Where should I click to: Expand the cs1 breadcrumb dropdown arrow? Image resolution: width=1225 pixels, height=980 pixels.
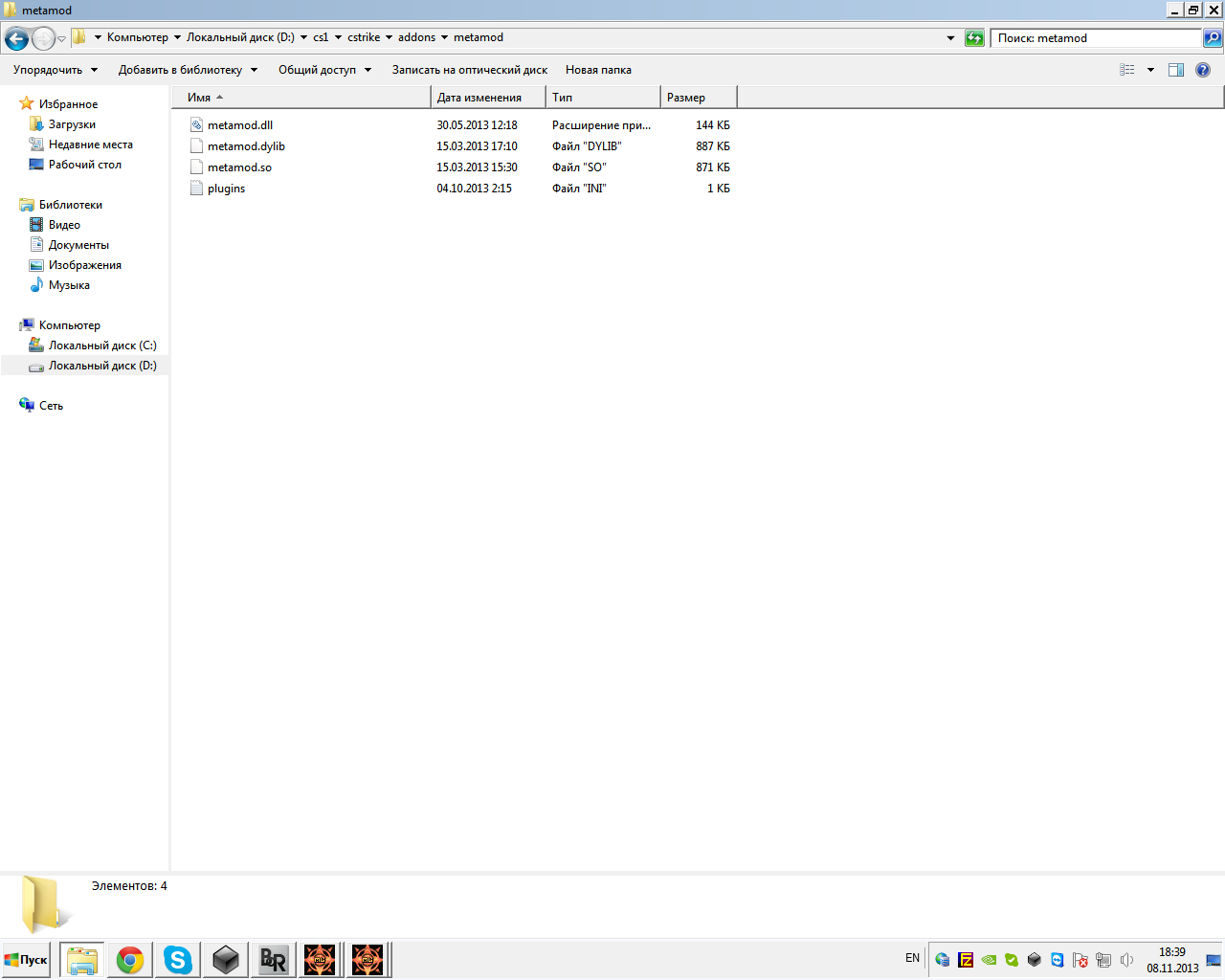pyautogui.click(x=338, y=38)
